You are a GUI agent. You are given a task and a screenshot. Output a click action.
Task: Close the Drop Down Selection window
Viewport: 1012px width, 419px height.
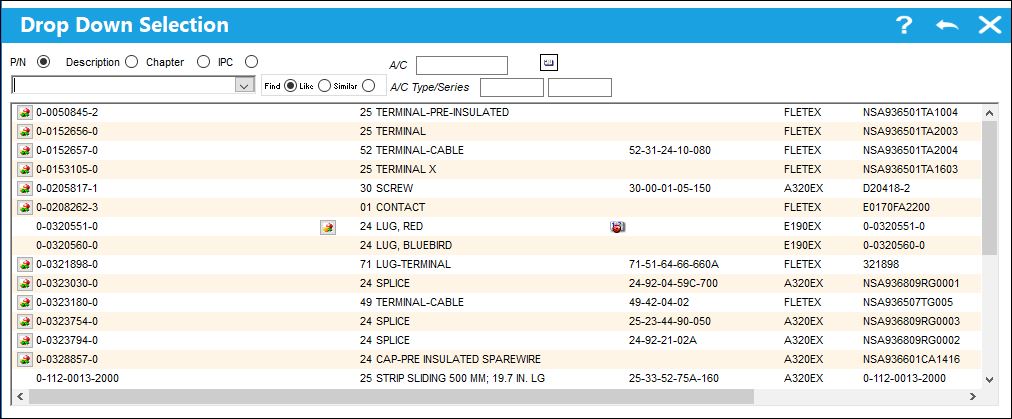pyautogui.click(x=989, y=25)
